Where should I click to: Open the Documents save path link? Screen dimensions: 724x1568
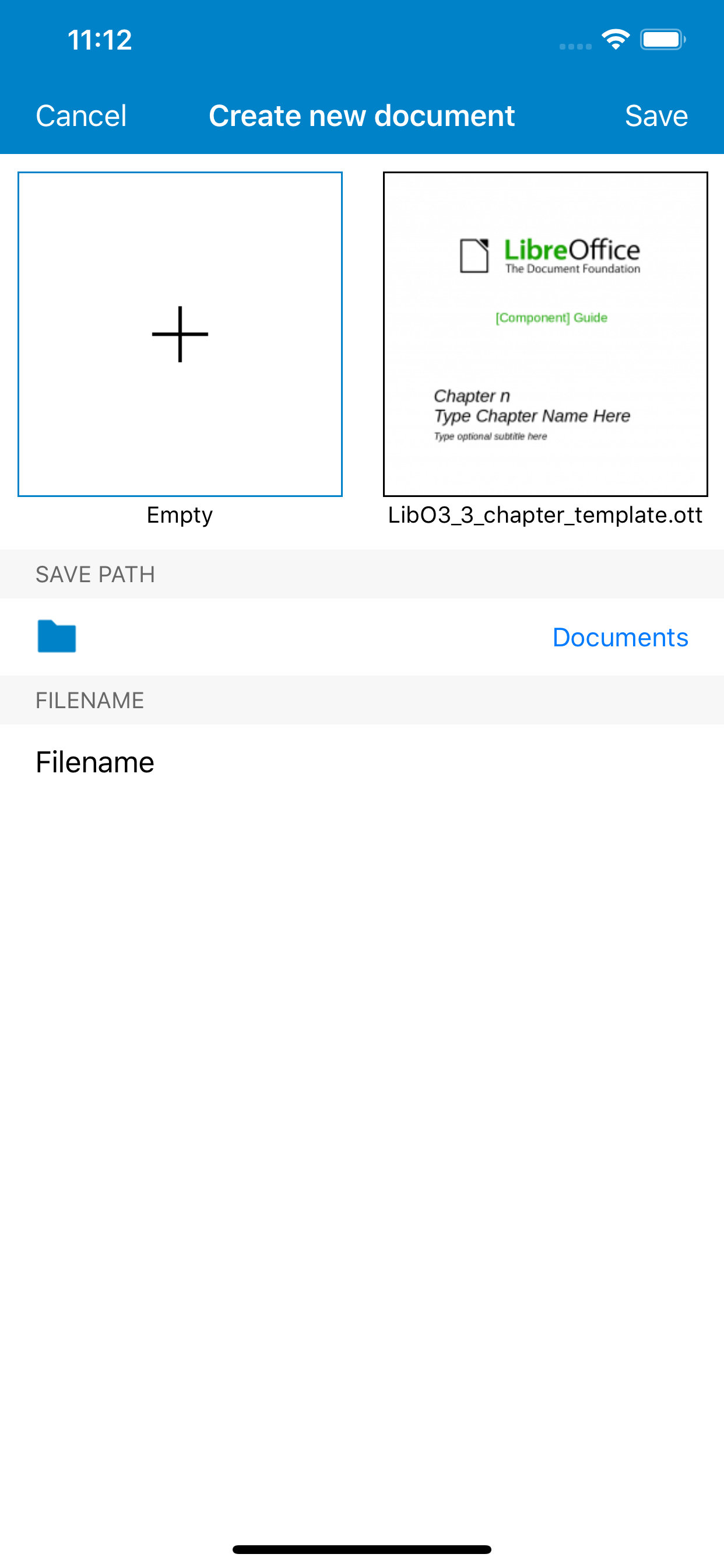(x=619, y=636)
